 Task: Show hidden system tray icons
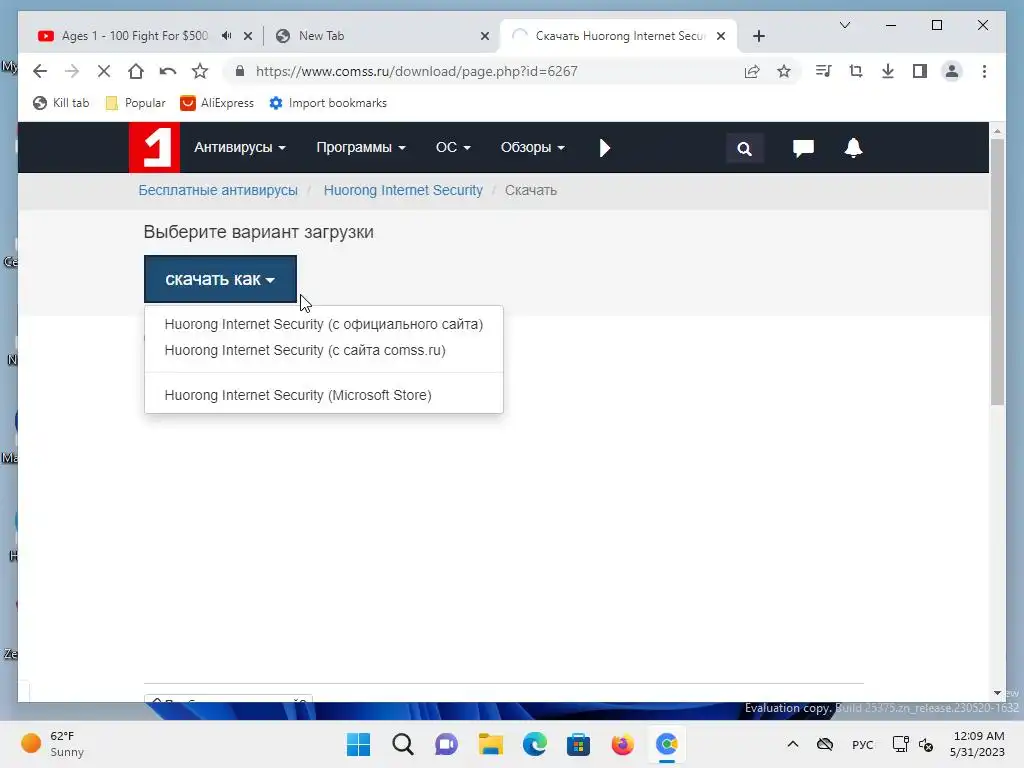tap(793, 744)
